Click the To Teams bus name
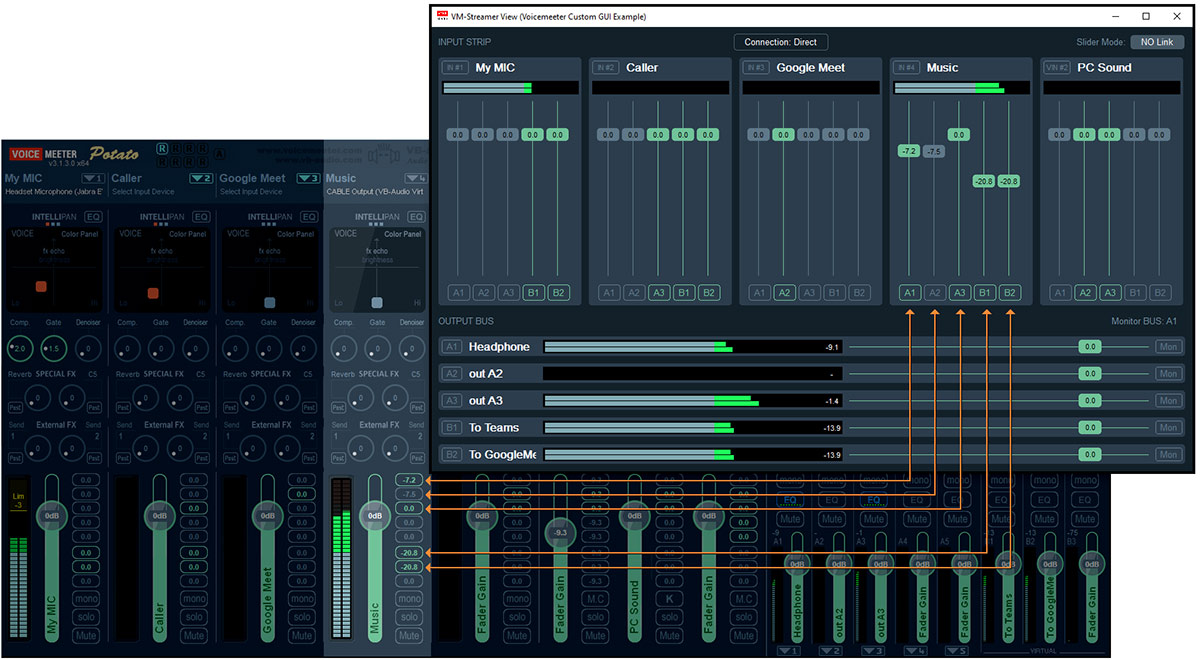Image resolution: width=1200 pixels, height=660 pixels. [x=494, y=428]
